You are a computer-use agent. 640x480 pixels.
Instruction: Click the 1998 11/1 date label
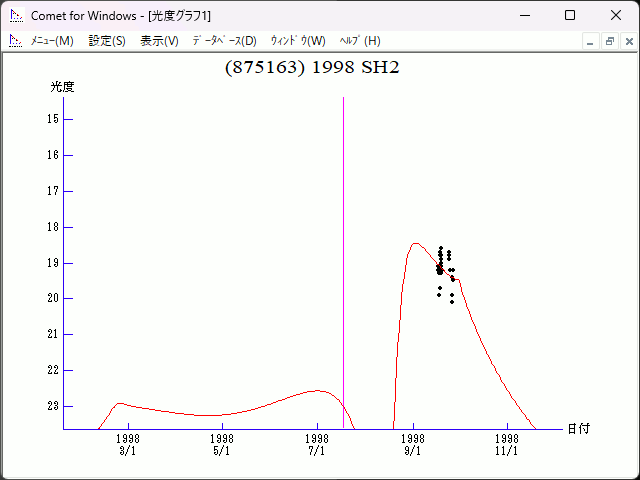point(507,444)
